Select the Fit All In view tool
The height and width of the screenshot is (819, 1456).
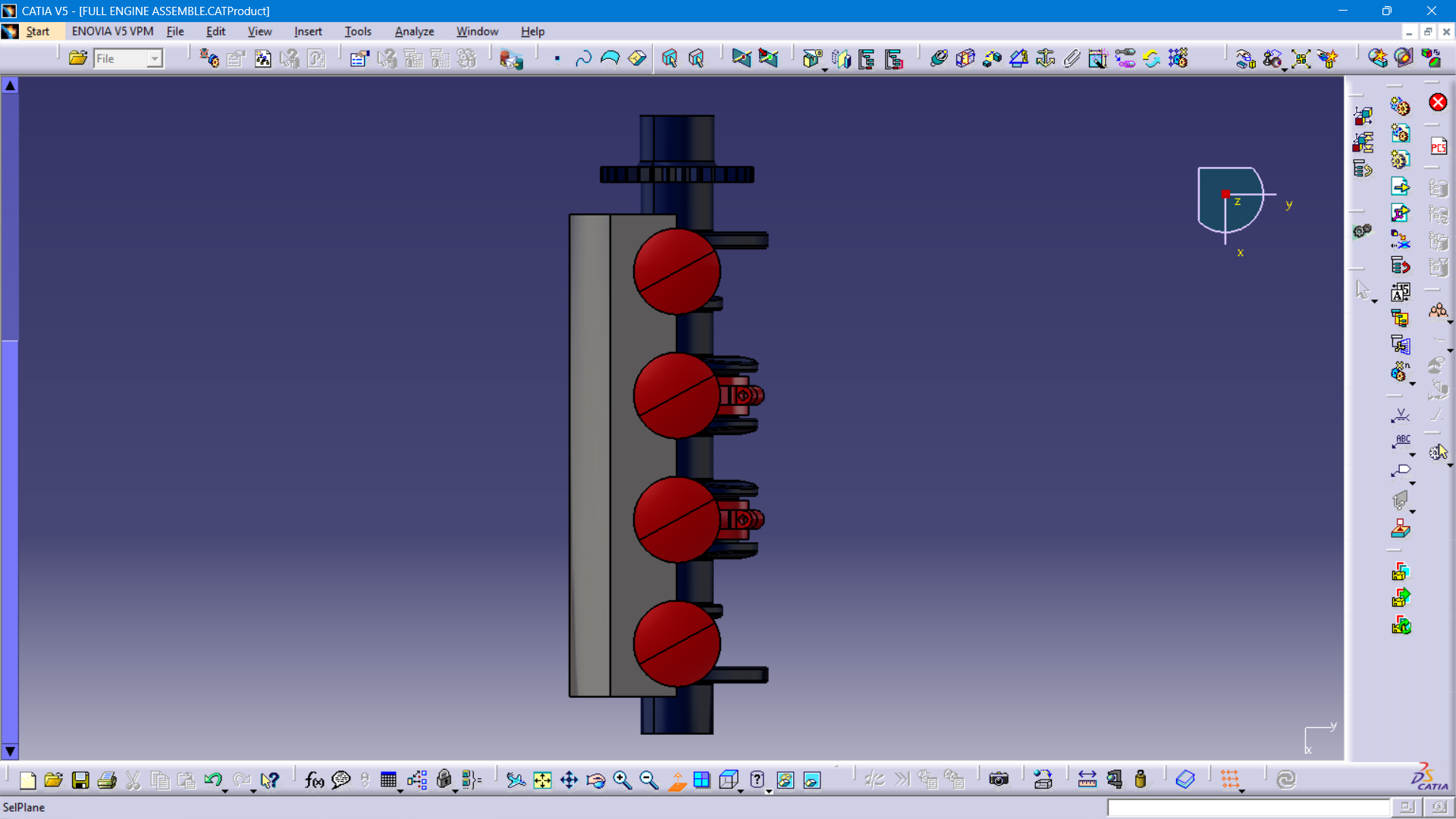542,780
